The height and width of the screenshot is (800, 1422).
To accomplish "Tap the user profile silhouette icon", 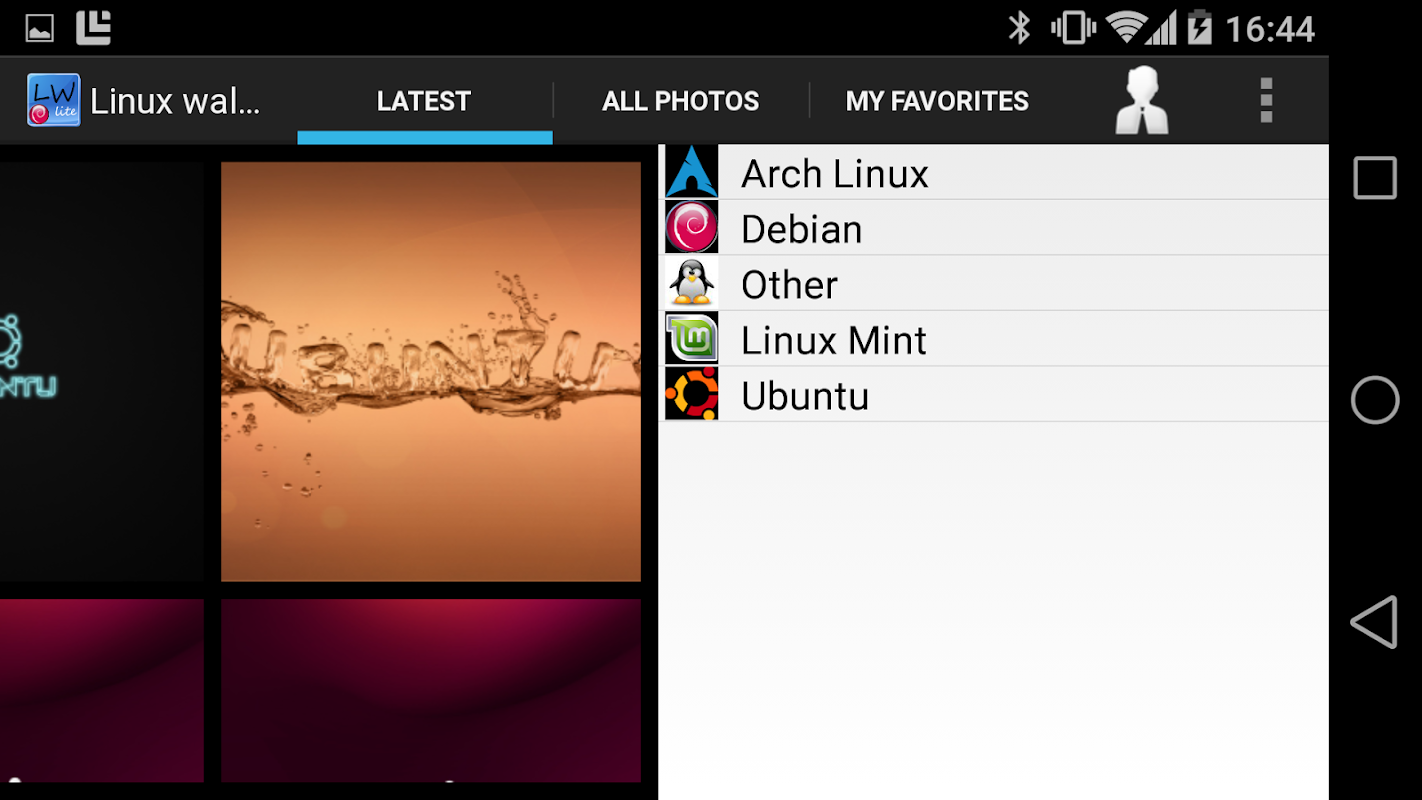I will point(1142,100).
